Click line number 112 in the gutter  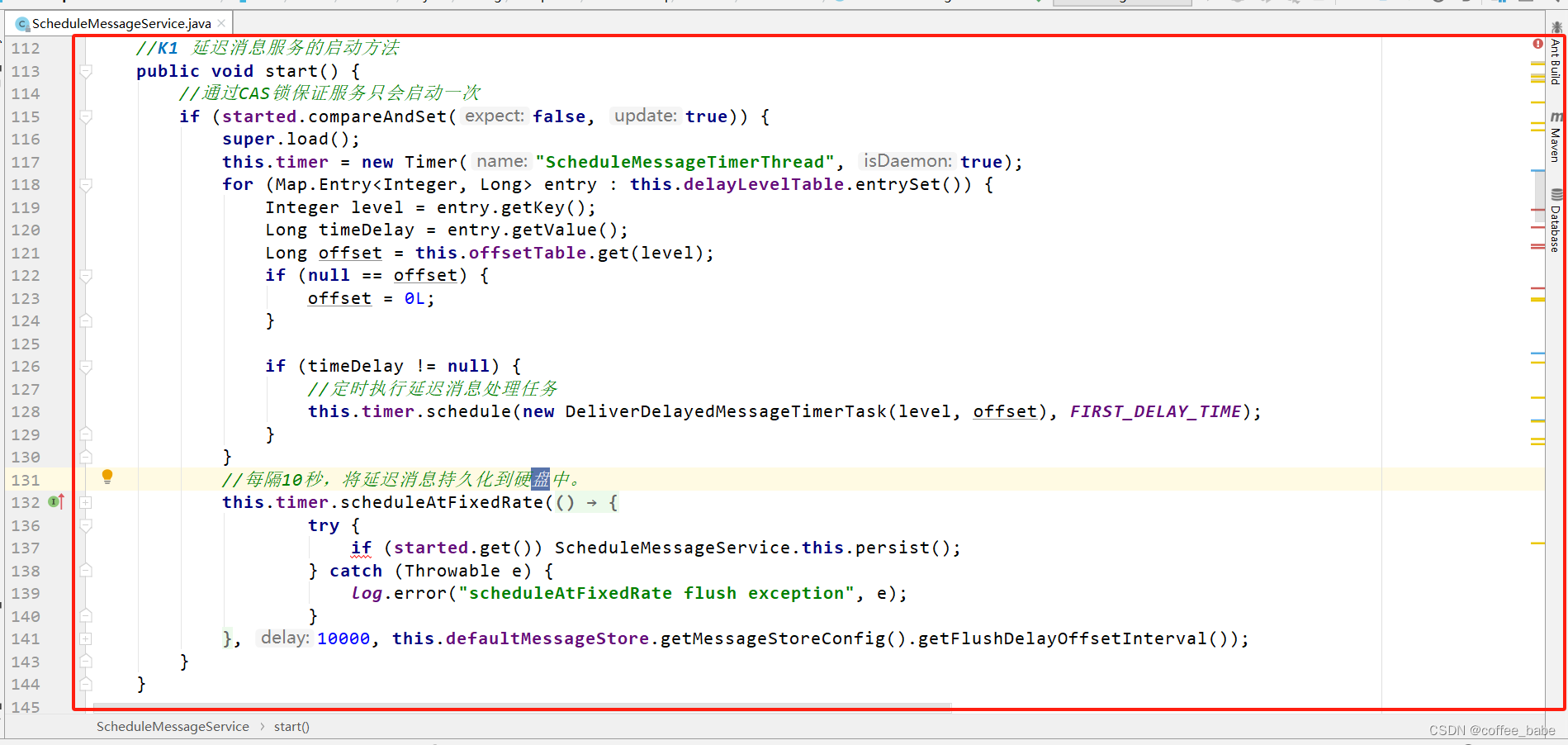(x=26, y=49)
